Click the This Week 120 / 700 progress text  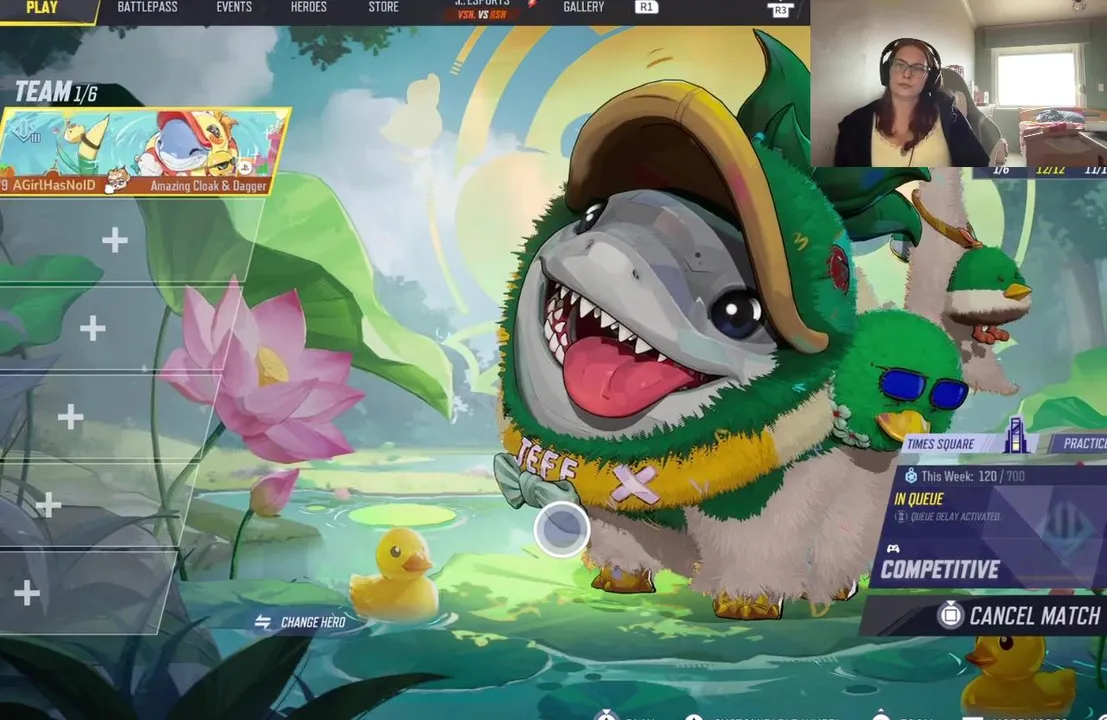point(973,476)
